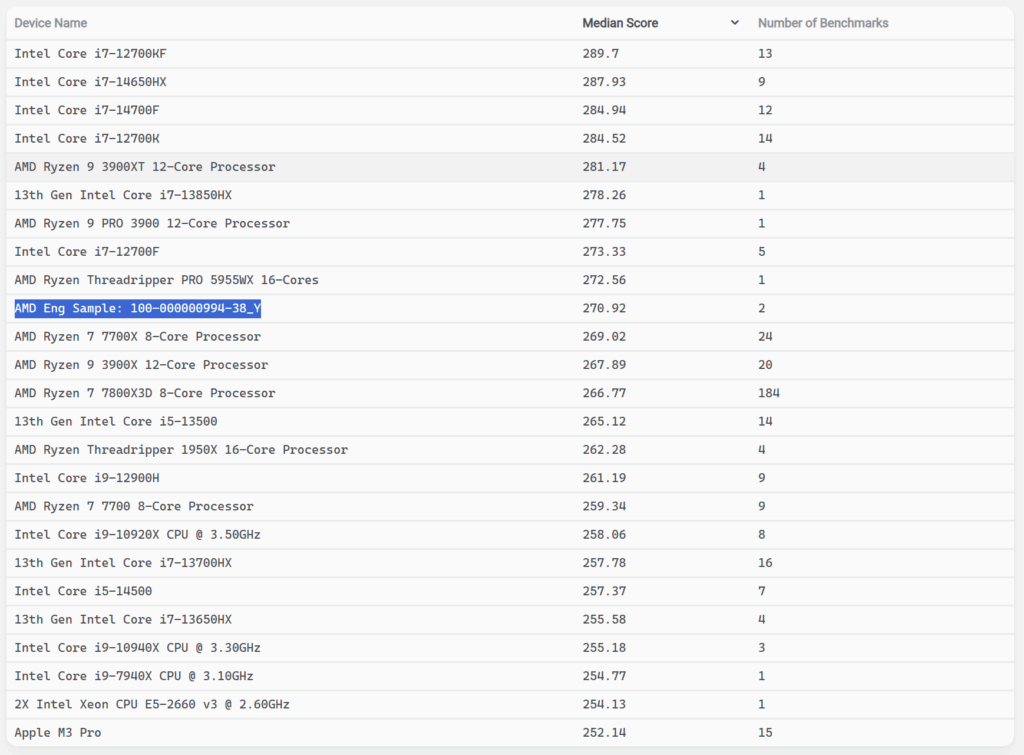The width and height of the screenshot is (1024, 755).
Task: Click median score 284.94
Action: coord(604,110)
